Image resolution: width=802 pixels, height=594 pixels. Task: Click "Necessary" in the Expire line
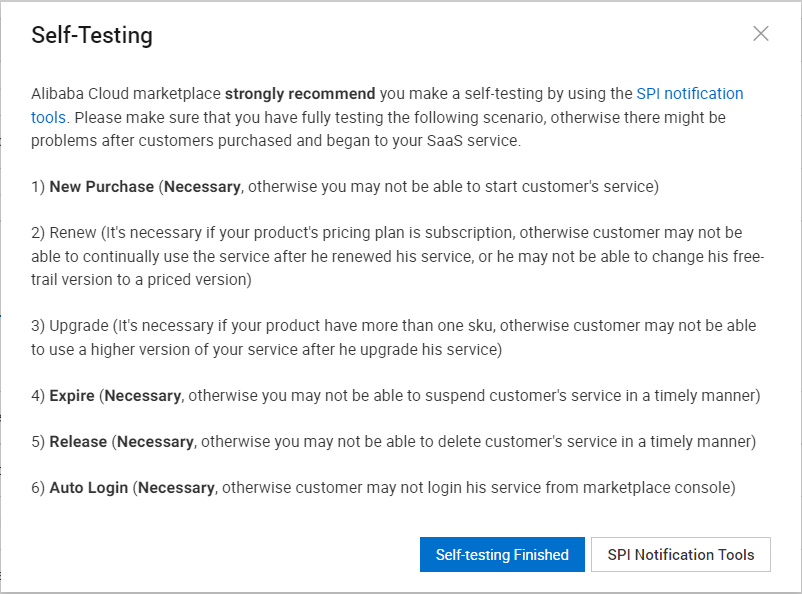(x=143, y=396)
